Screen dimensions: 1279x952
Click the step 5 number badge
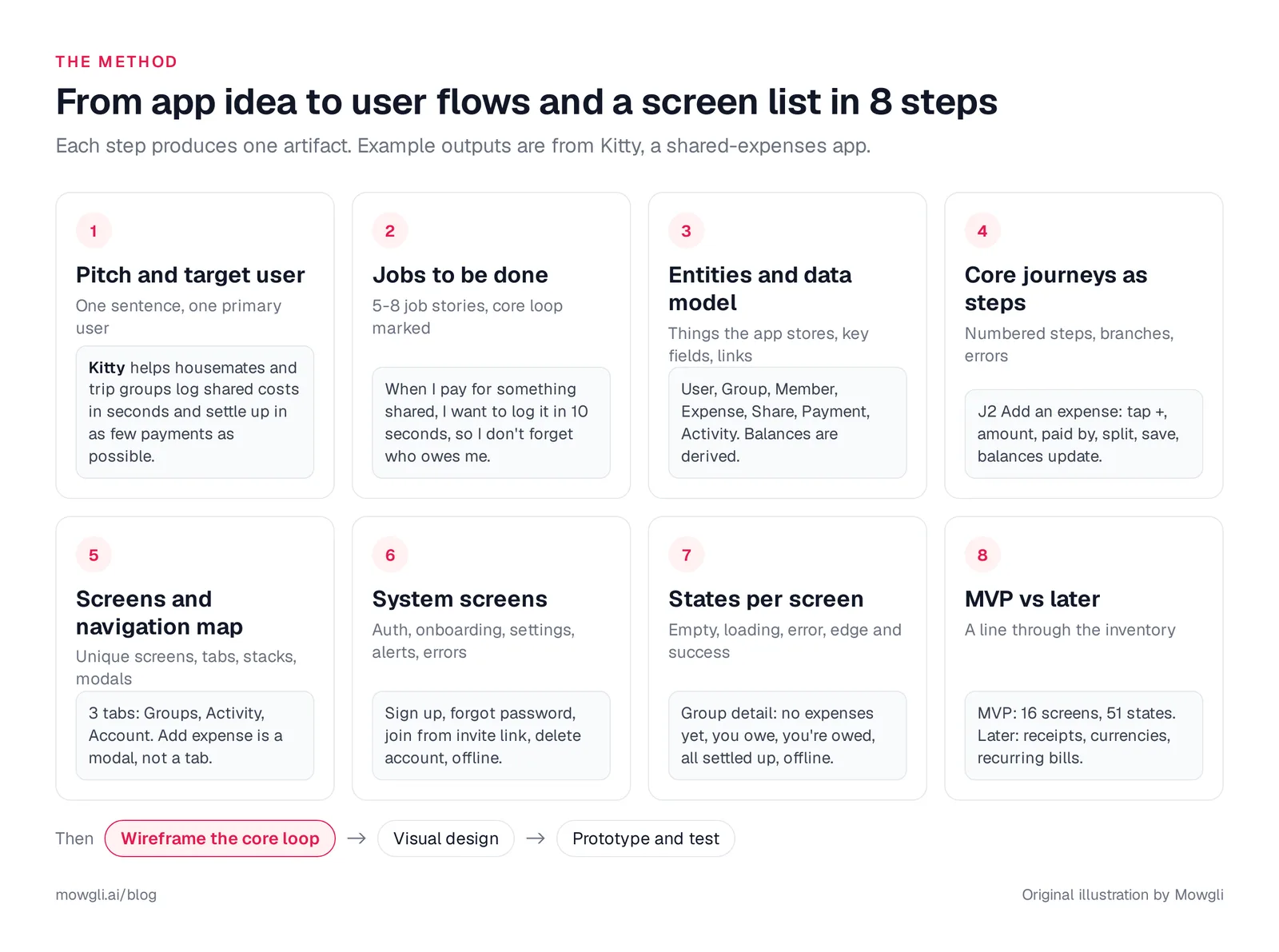[94, 555]
